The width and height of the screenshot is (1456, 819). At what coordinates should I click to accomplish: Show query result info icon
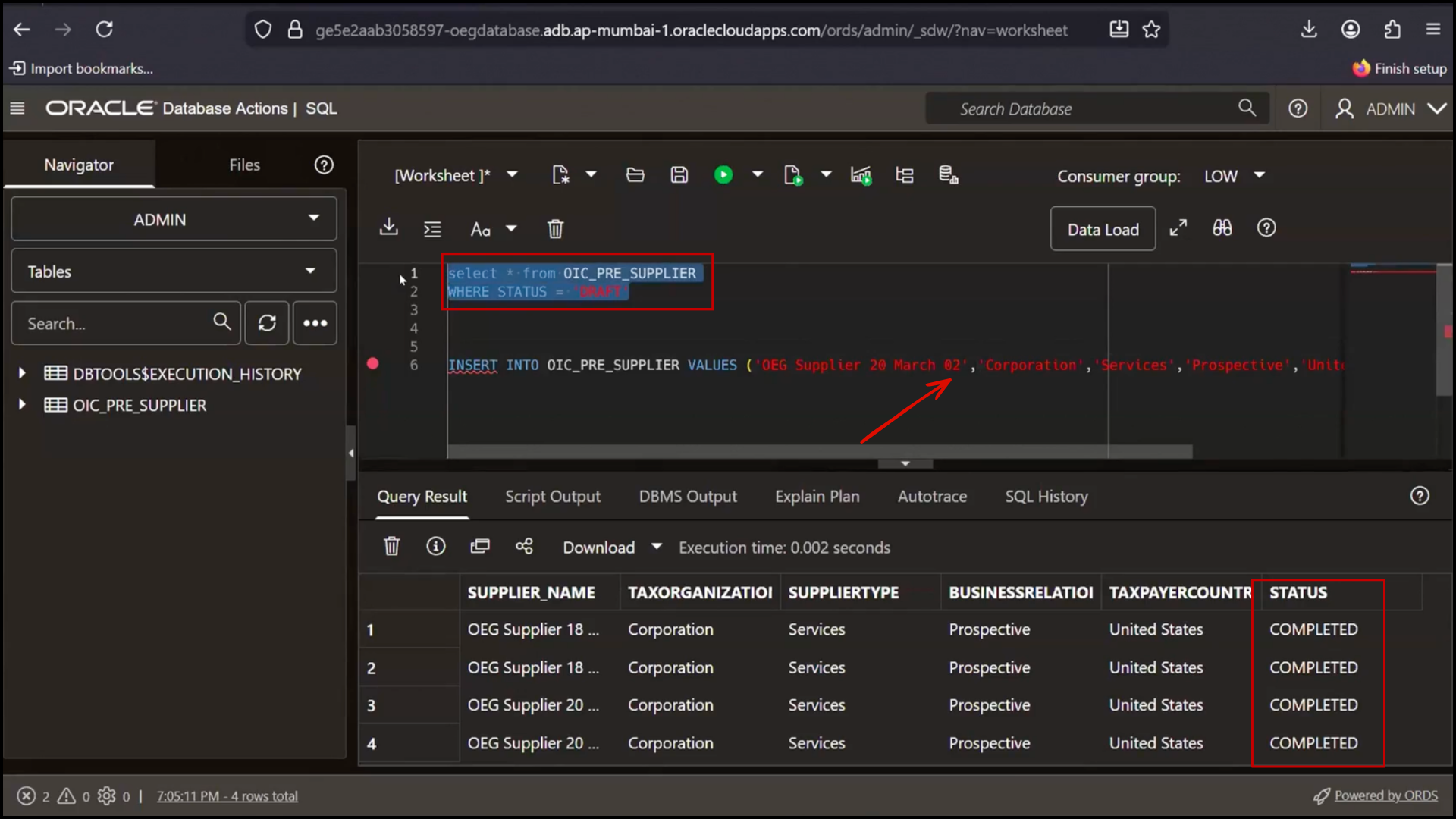click(x=436, y=546)
